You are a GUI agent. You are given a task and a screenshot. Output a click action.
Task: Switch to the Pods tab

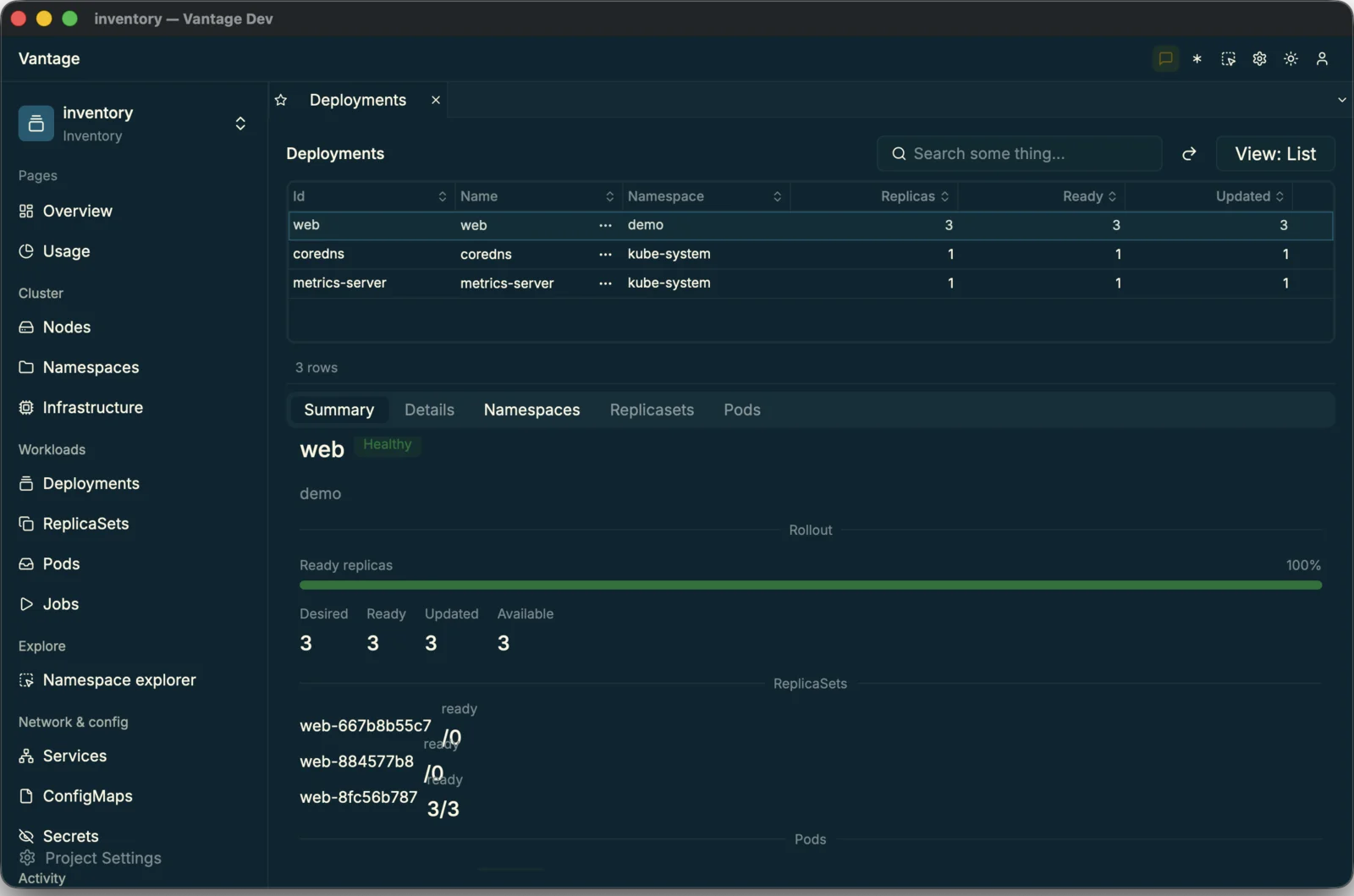[x=742, y=410]
